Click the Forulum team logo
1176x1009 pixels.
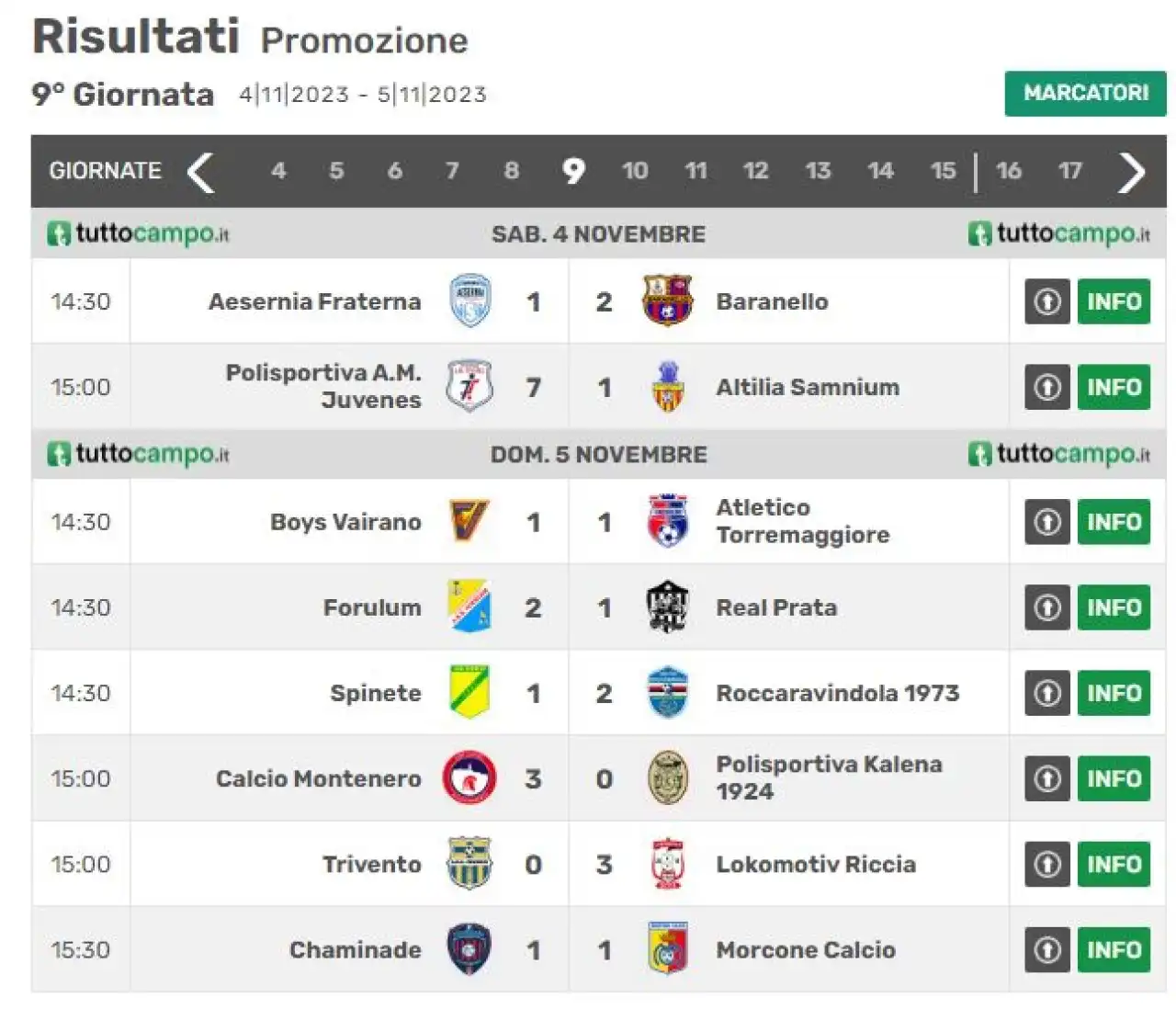click(469, 607)
